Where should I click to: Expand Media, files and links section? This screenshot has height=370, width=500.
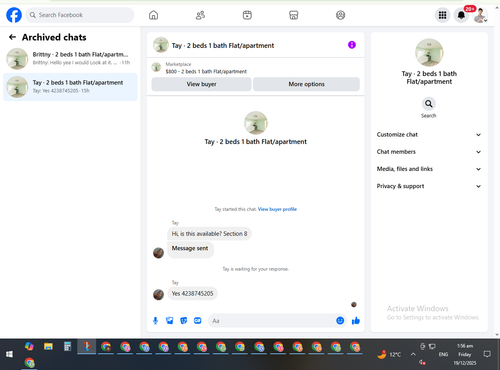(x=429, y=169)
